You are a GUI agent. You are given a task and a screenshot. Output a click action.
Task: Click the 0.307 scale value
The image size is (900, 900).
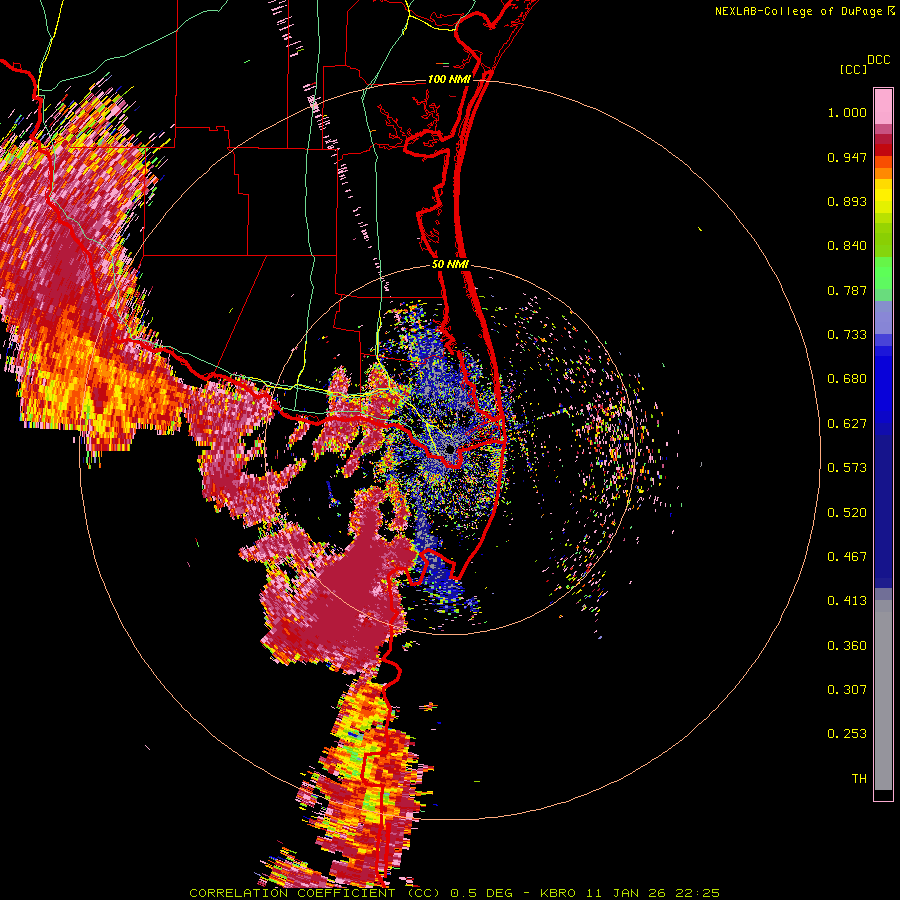[847, 690]
